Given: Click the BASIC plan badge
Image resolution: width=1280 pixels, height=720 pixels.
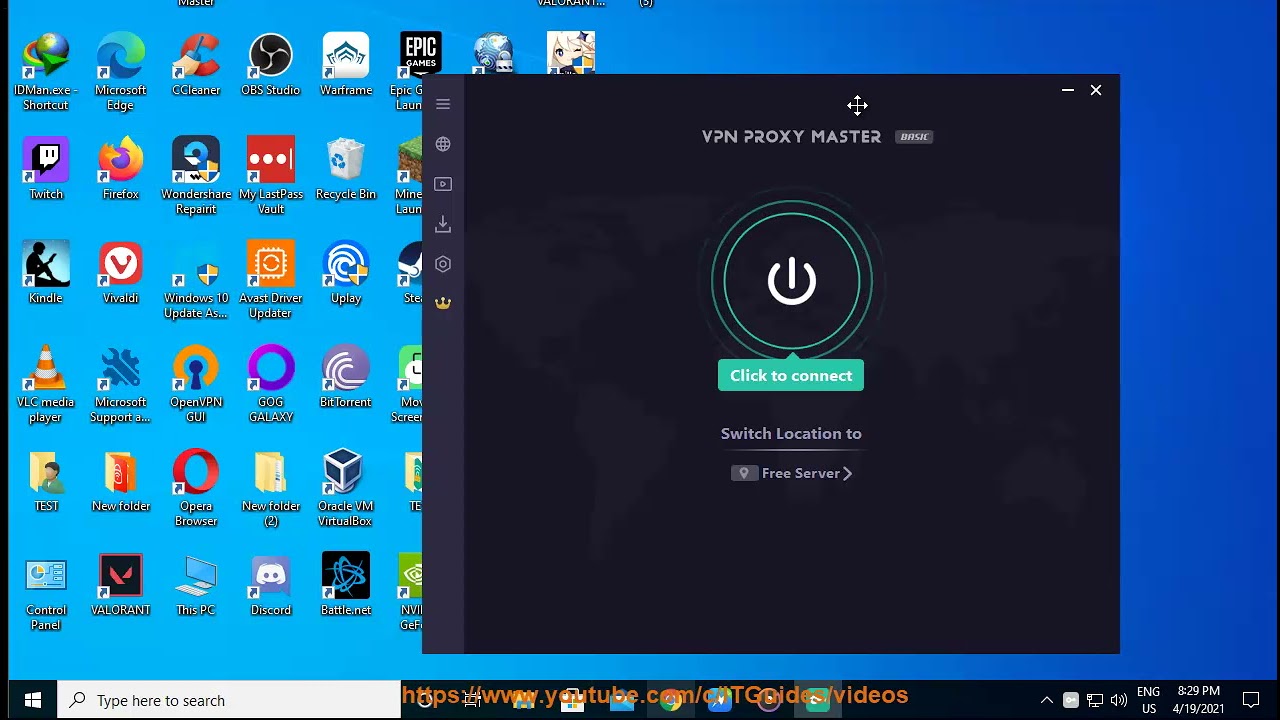Looking at the screenshot, I should coord(914,137).
